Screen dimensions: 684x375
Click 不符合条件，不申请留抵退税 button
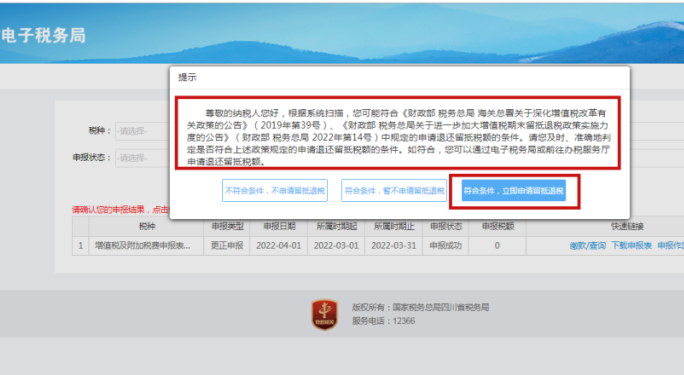point(275,191)
